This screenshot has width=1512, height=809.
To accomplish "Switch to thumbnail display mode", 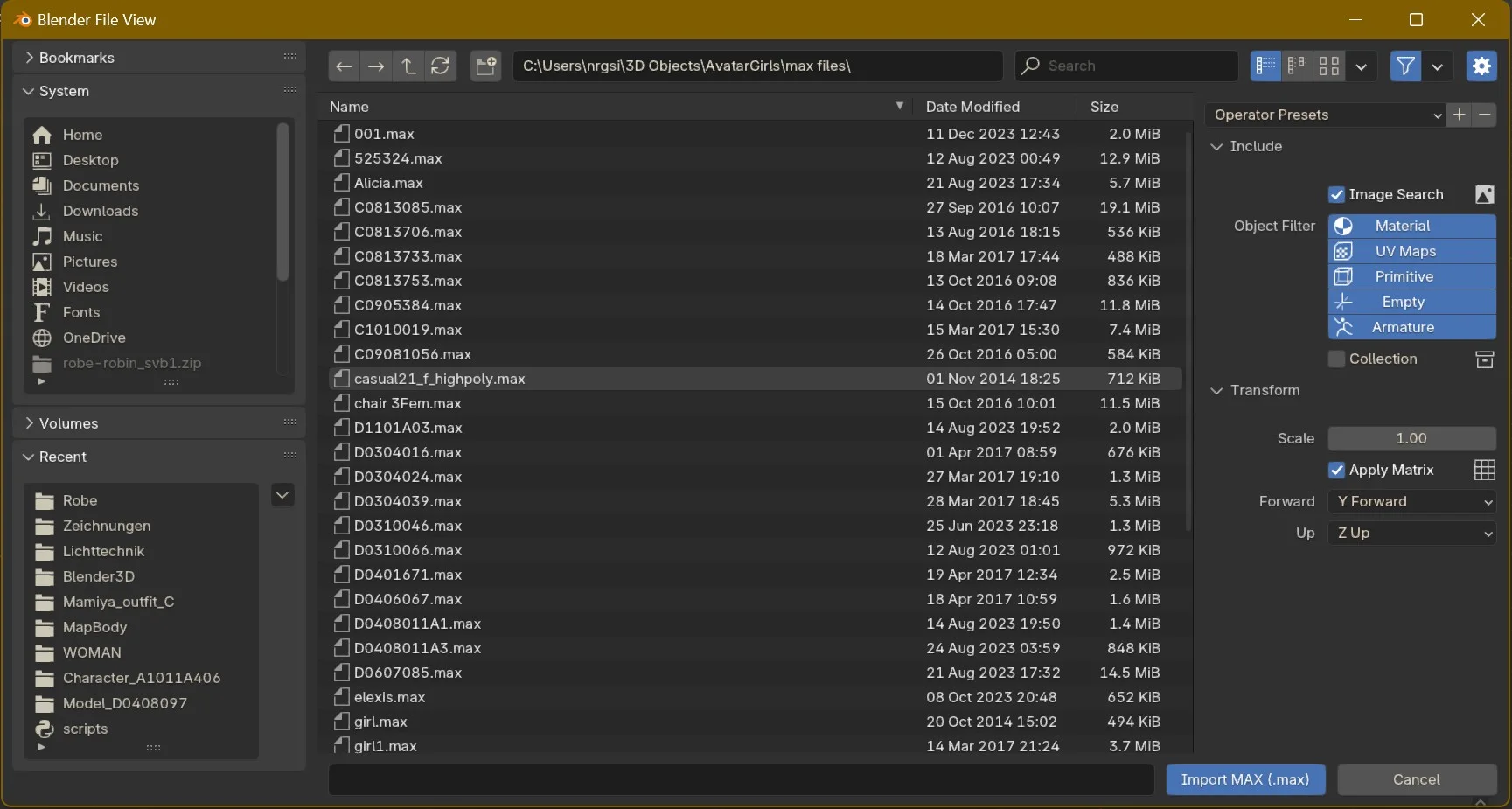I will (1329, 66).
